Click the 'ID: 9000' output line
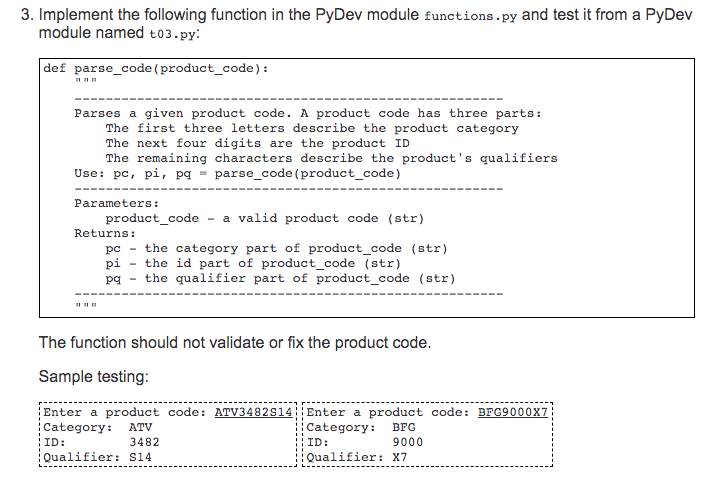 coord(365,442)
